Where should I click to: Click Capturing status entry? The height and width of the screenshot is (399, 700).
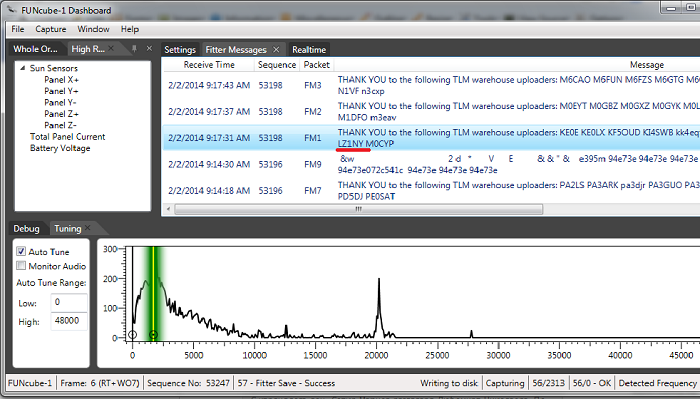(x=505, y=383)
